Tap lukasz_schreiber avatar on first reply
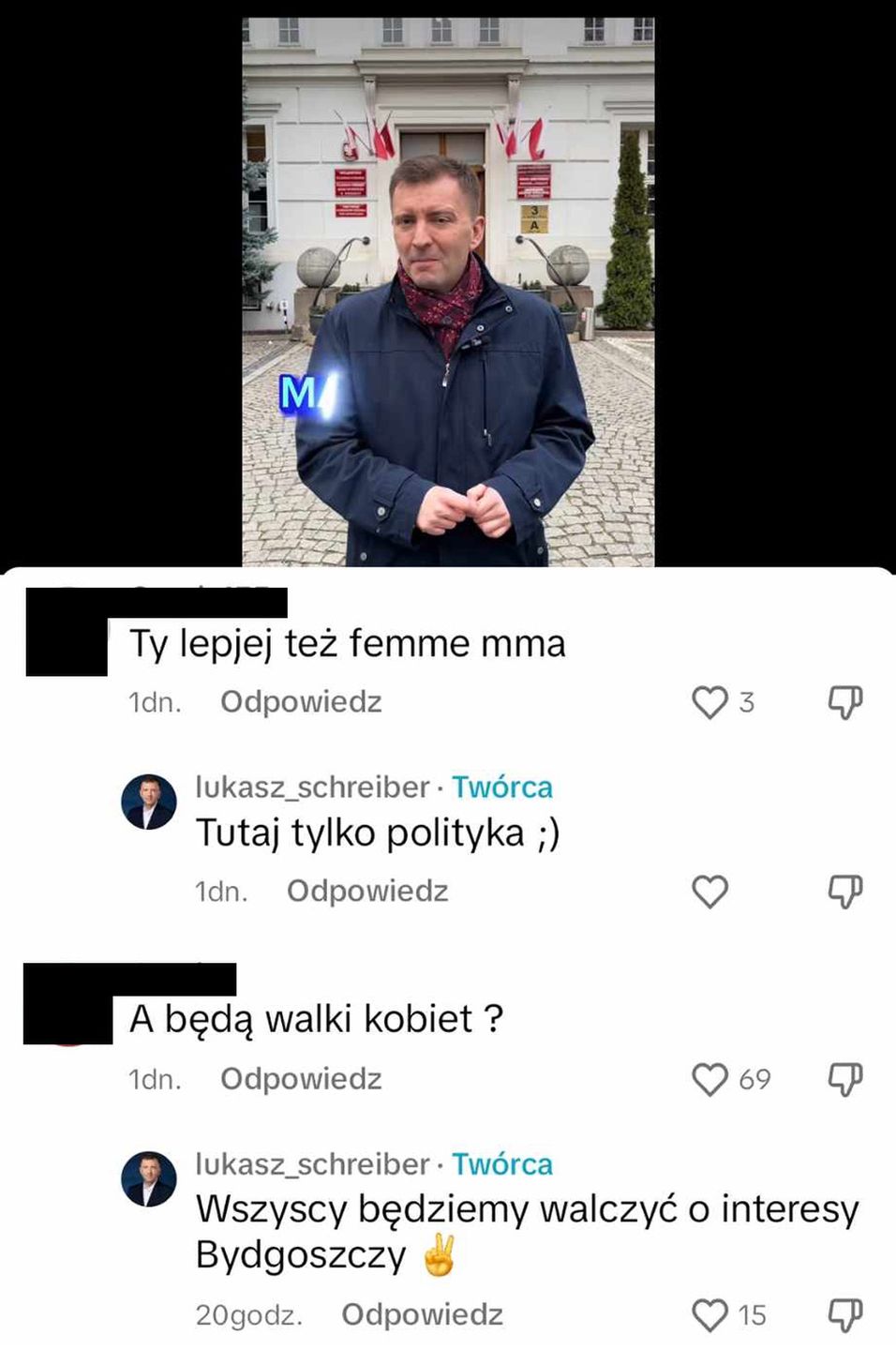896x1350 pixels. (x=149, y=802)
